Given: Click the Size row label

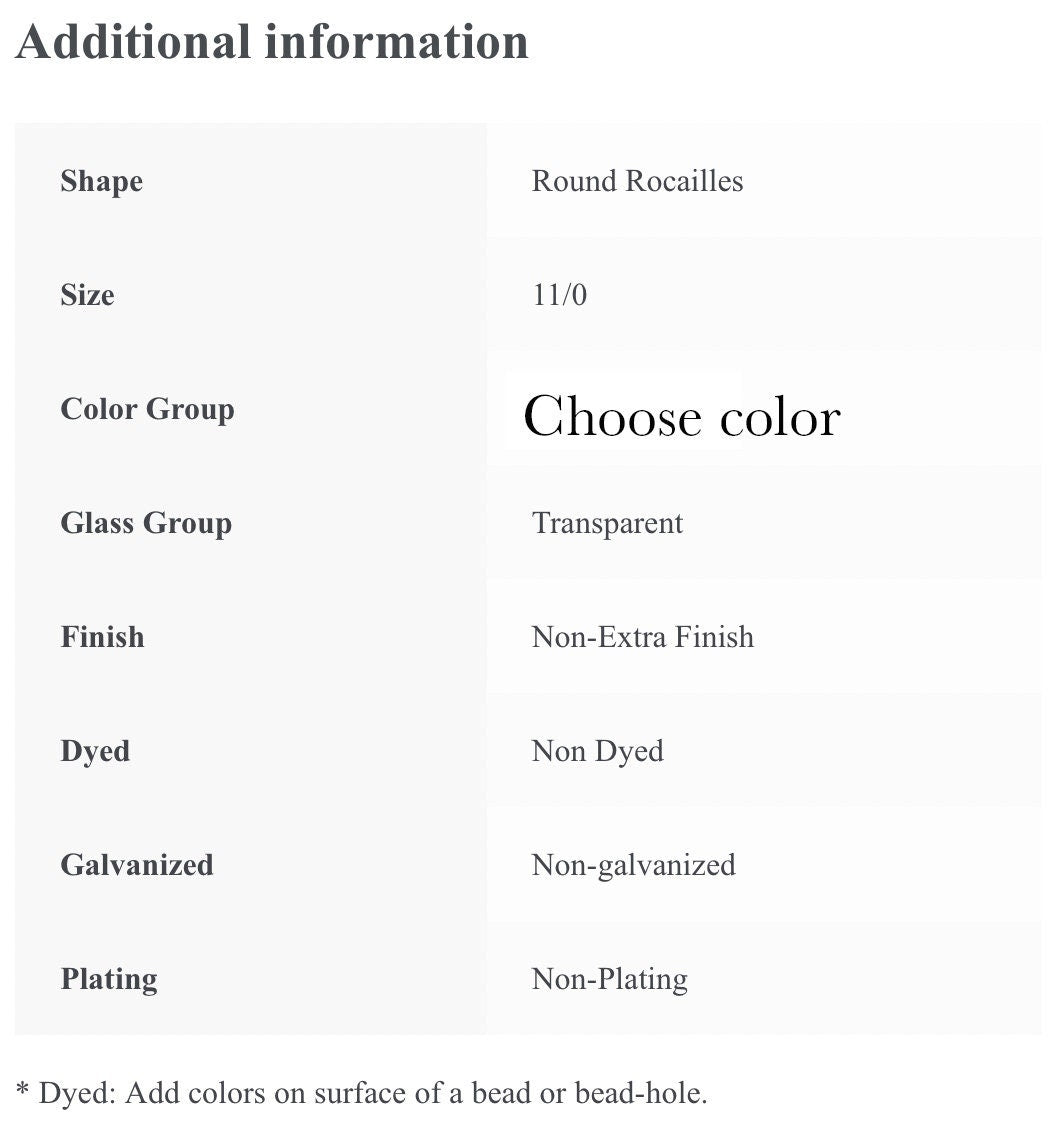Looking at the screenshot, I should 87,295.
